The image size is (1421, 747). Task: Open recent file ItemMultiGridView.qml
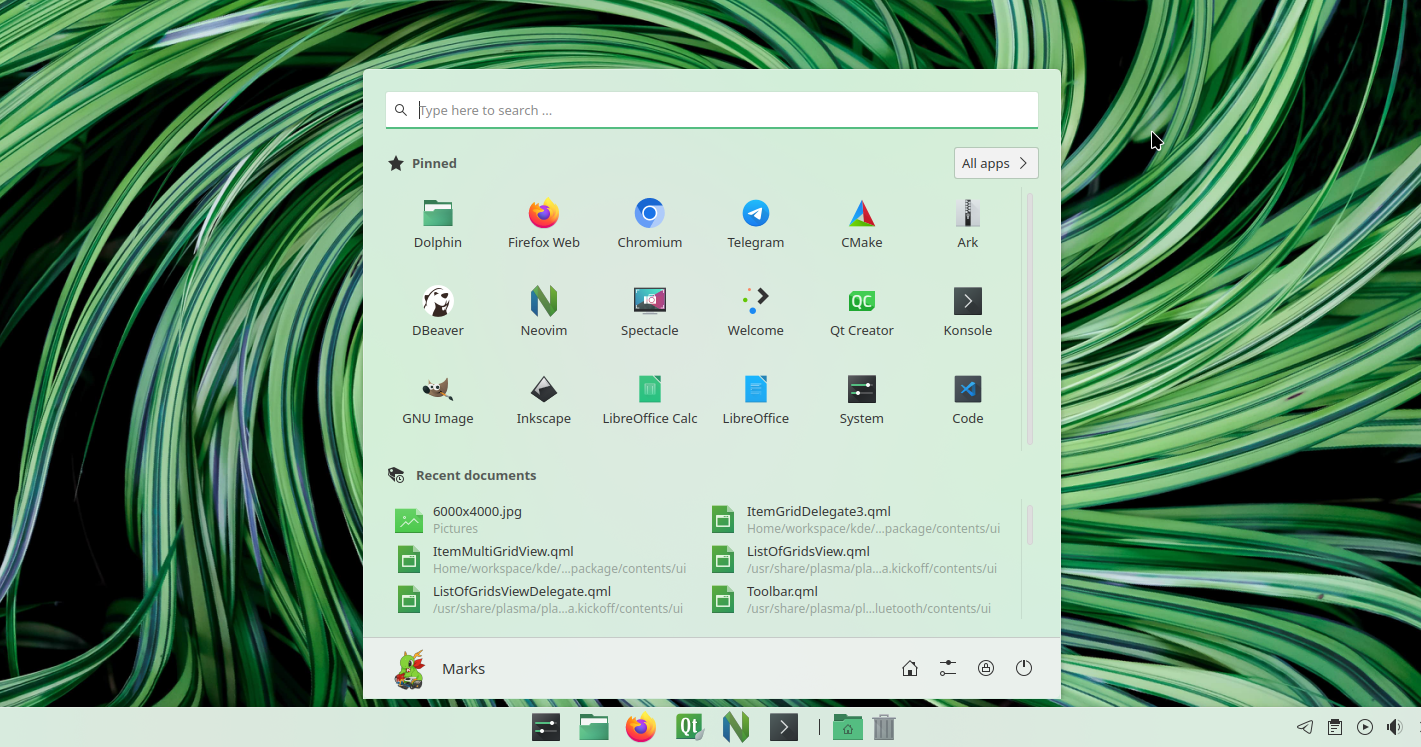click(540, 560)
